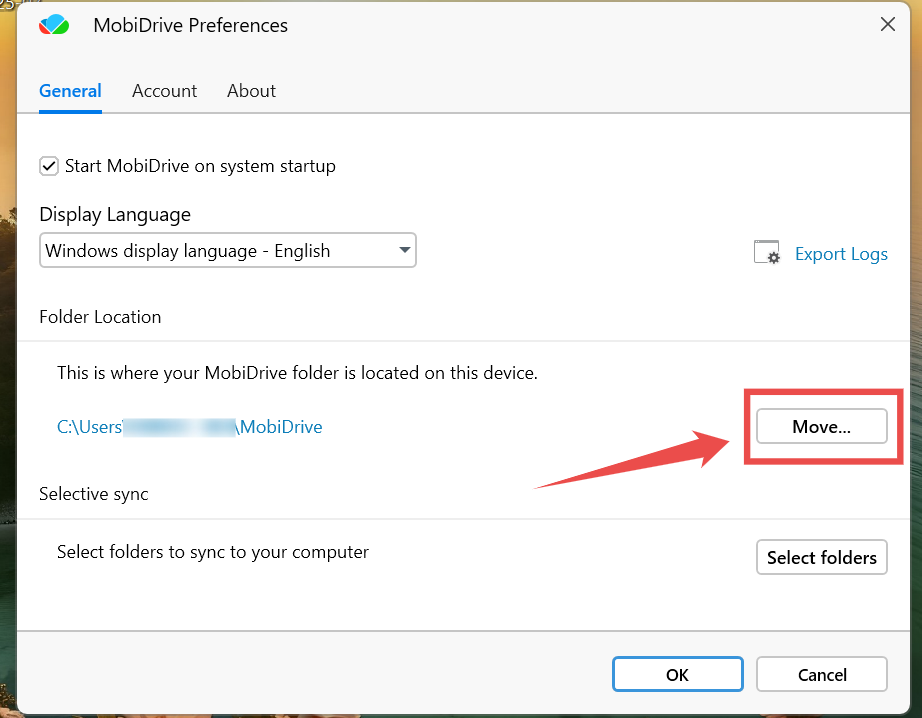Click the Folder Location section heading
Viewport: 922px width, 718px height.
click(x=100, y=317)
